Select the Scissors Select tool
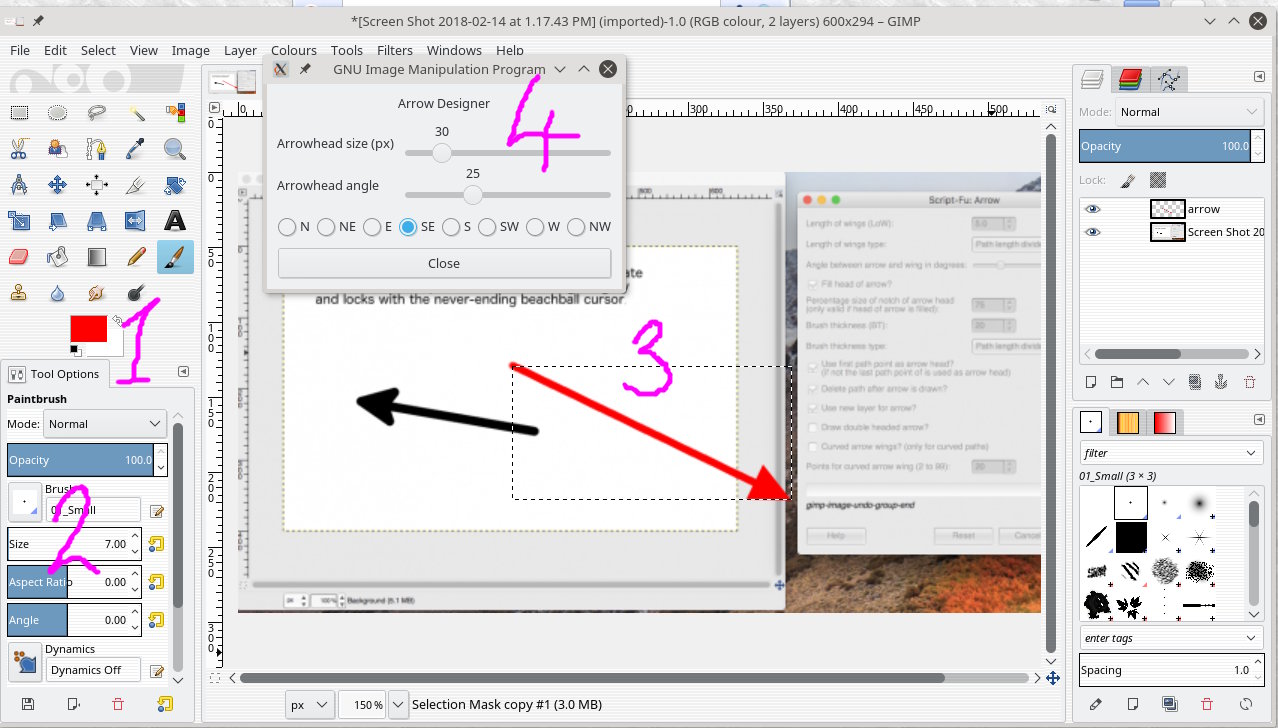 pyautogui.click(x=19, y=149)
